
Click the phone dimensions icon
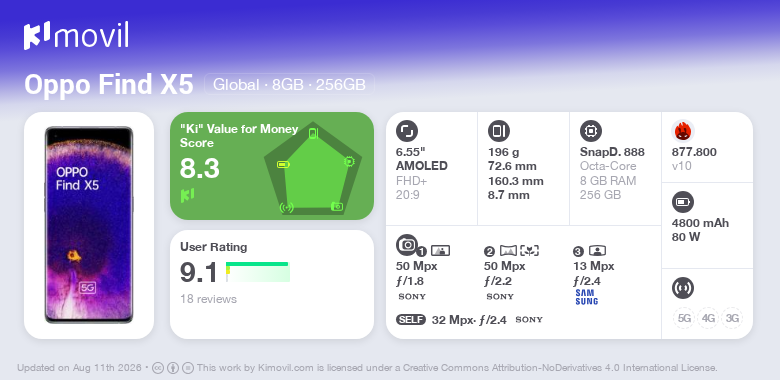[x=498, y=131]
